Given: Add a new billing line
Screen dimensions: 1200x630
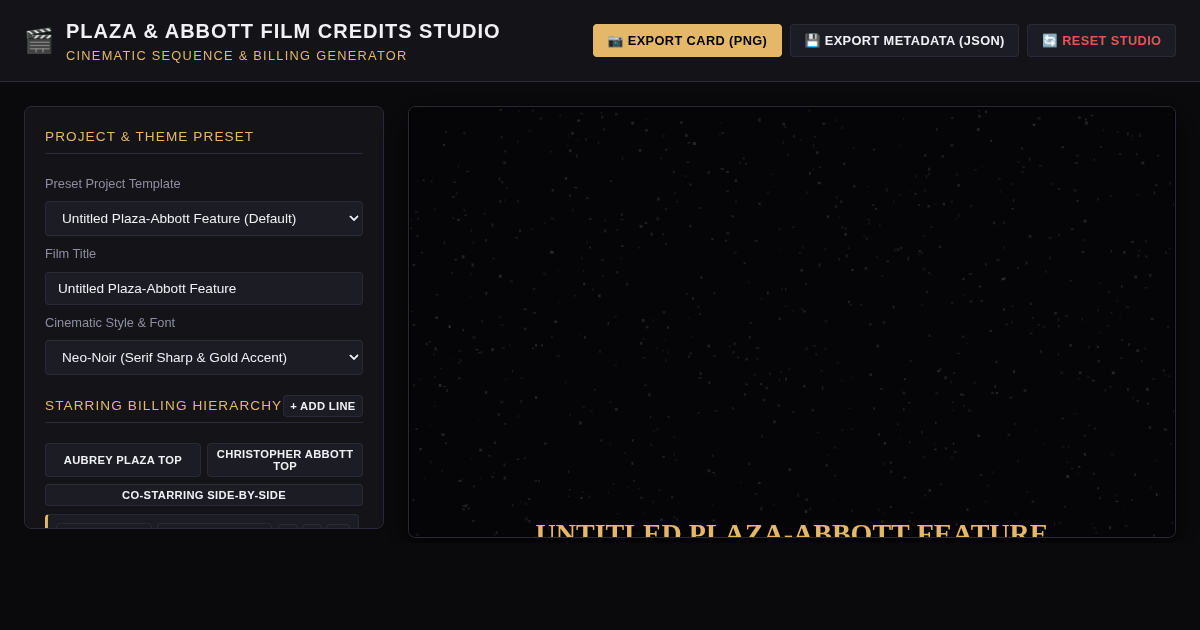Looking at the screenshot, I should pos(323,406).
